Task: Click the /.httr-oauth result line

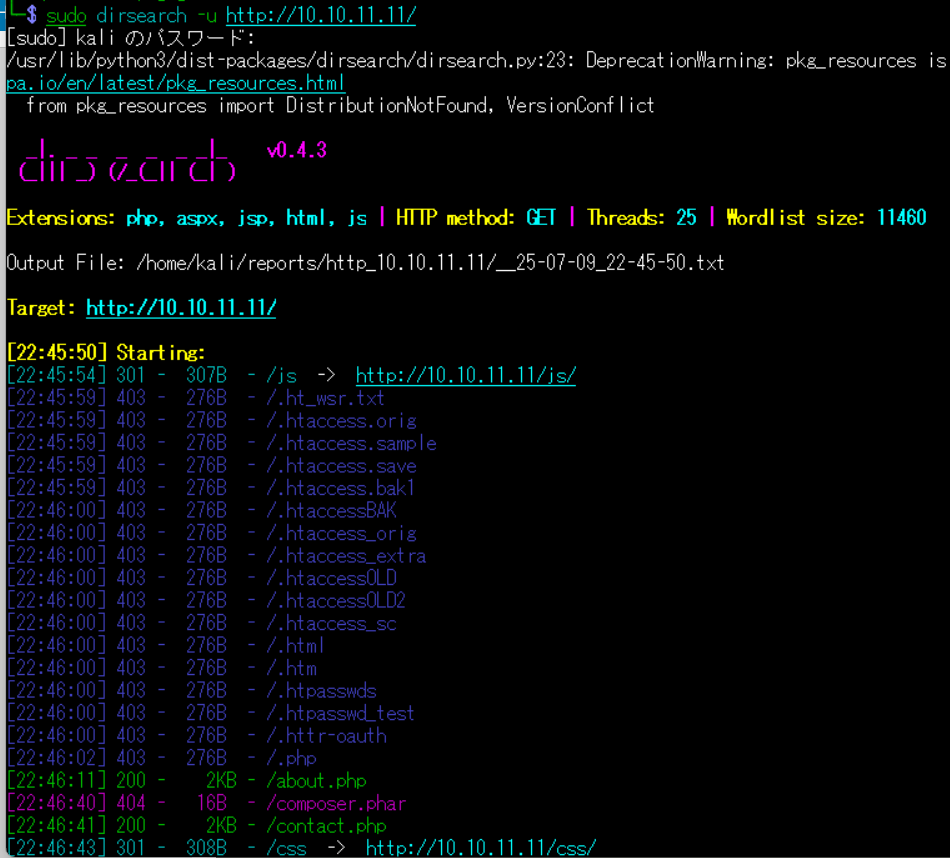Action: click(326, 736)
